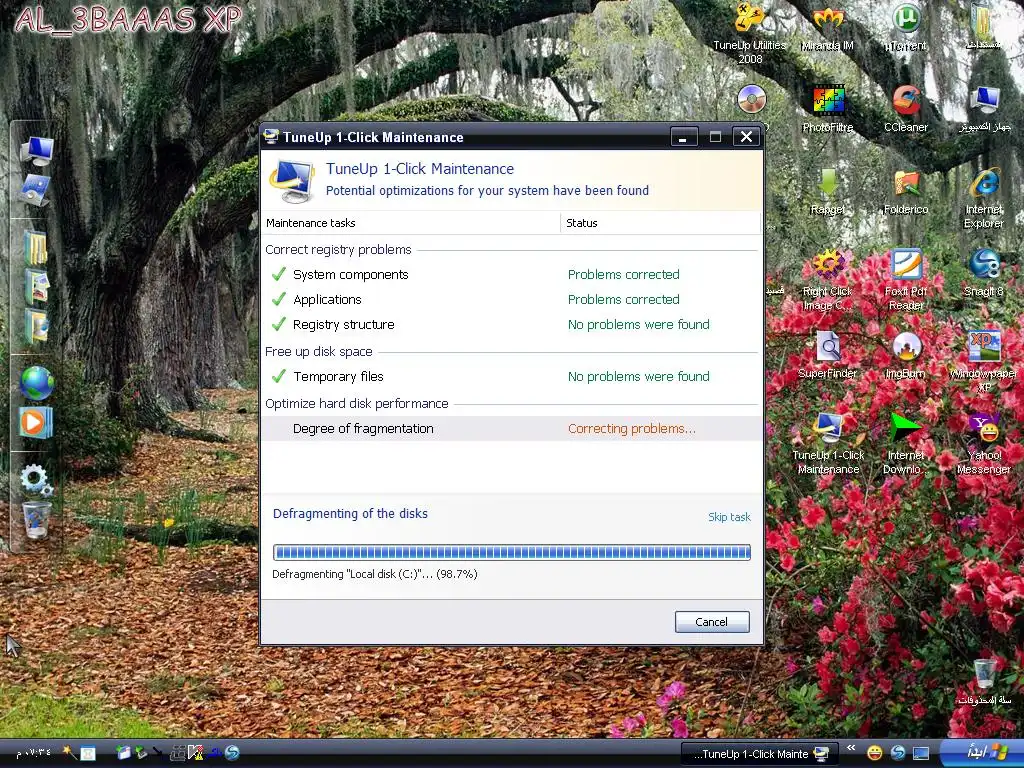1024x768 pixels.
Task: Open the Recycle Bin icon on the desktop
Action: (984, 681)
